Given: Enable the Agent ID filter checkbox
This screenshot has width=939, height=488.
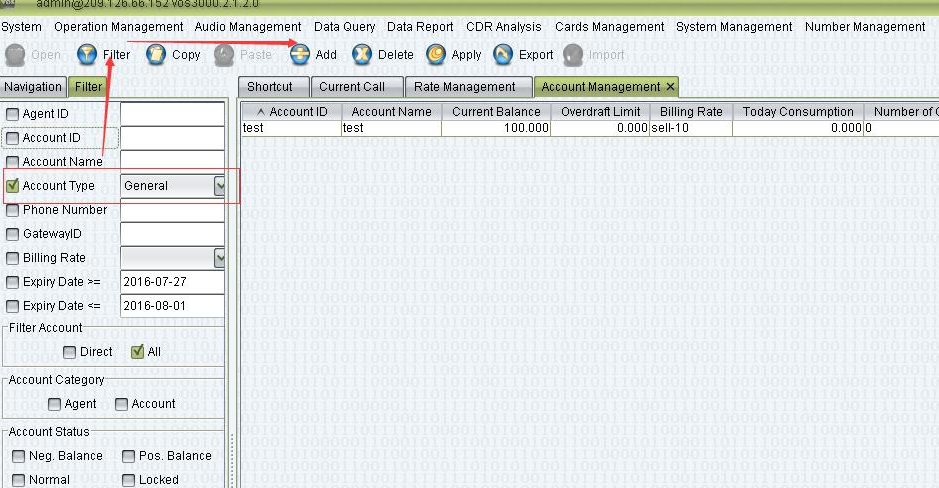Looking at the screenshot, I should 12,114.
